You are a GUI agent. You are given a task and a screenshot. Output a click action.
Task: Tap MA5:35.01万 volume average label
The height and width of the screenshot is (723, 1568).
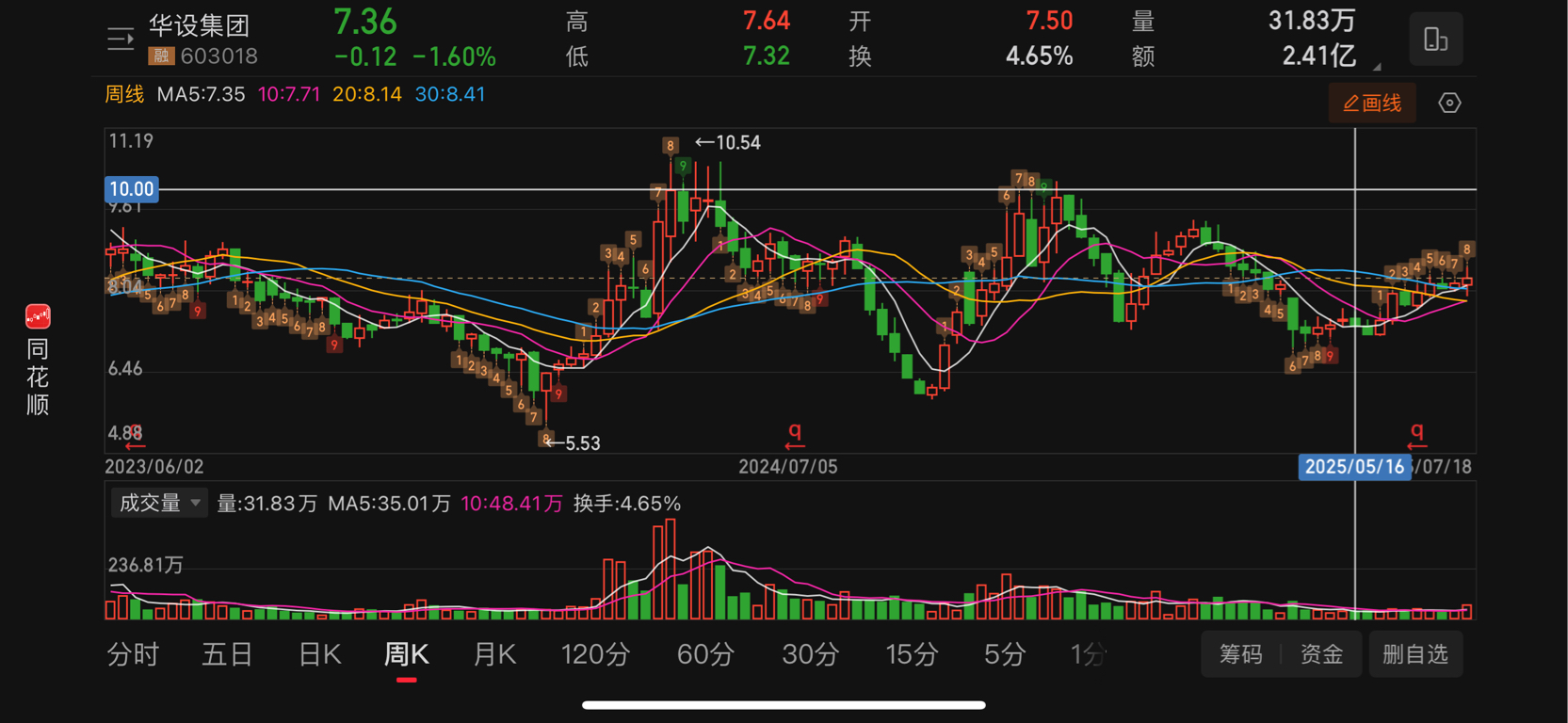coord(389,504)
